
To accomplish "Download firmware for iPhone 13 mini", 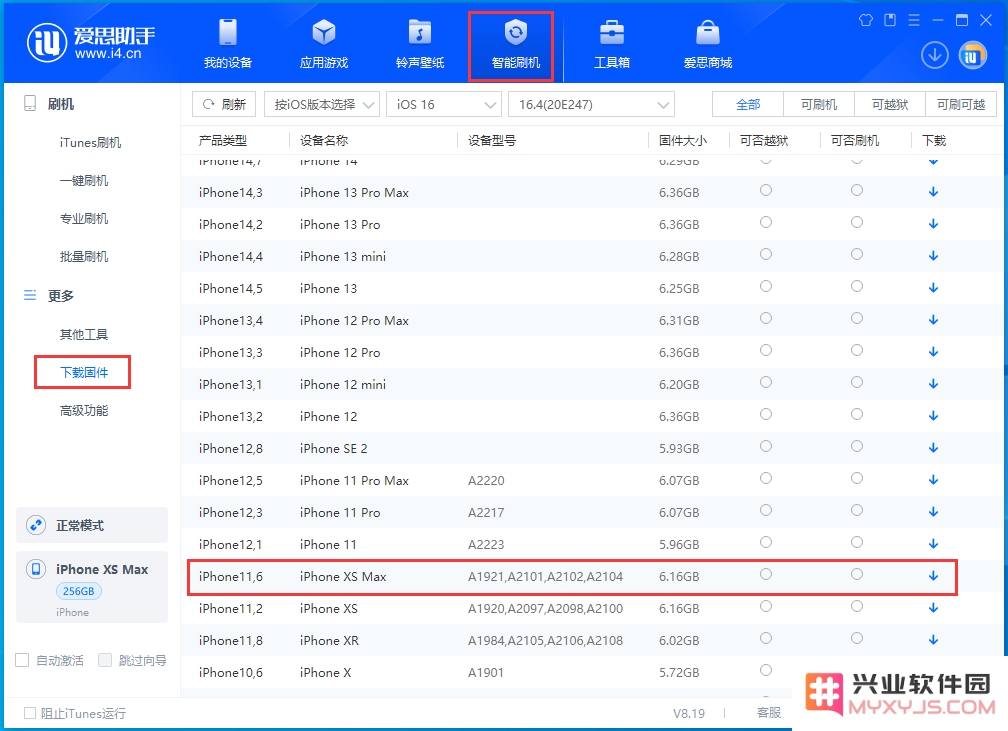I will (933, 257).
